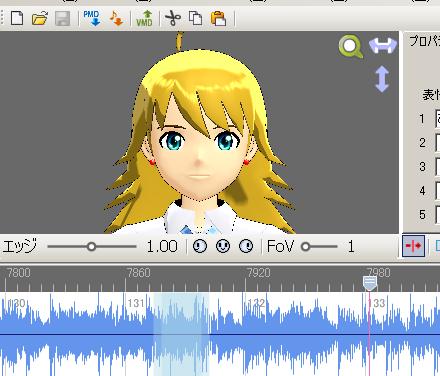Load a PMD model with the PMD icon

[x=92, y=18]
